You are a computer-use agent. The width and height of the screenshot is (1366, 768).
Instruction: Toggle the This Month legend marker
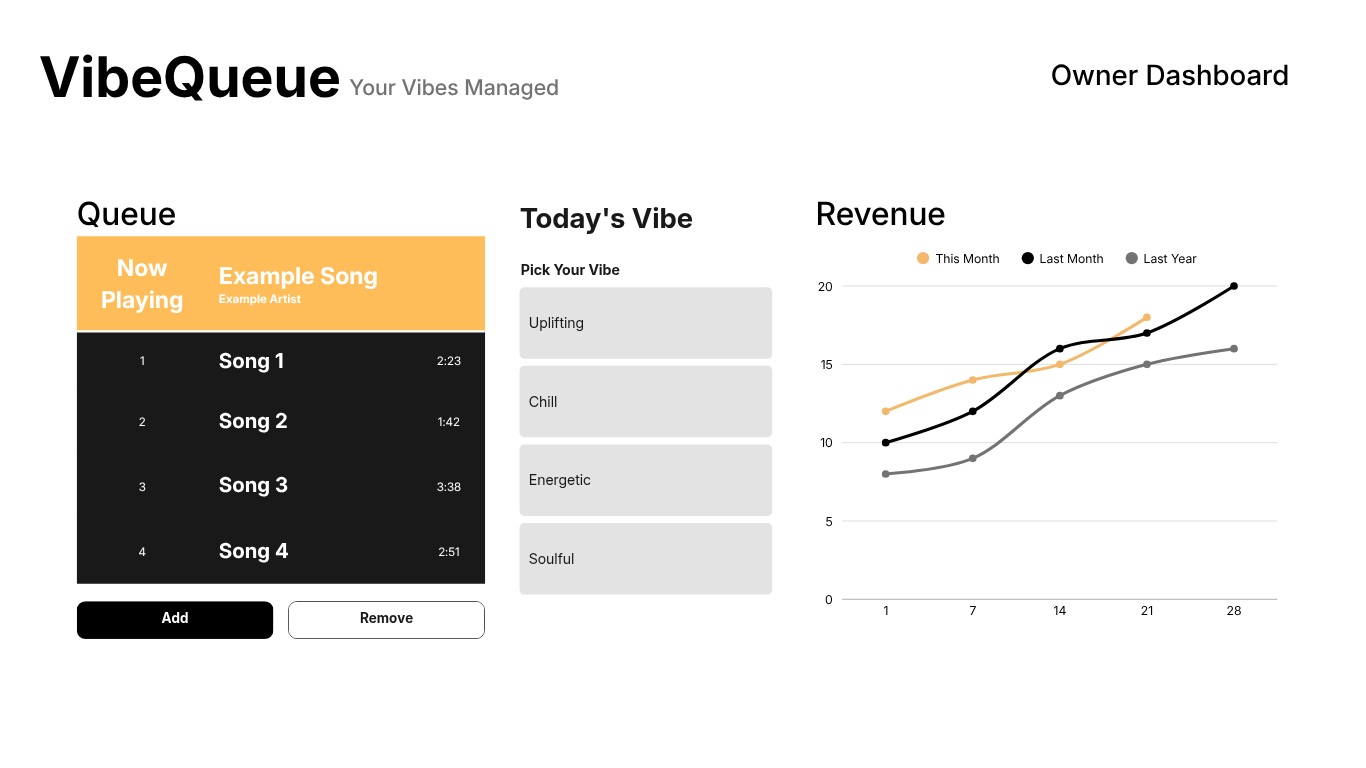pos(923,258)
